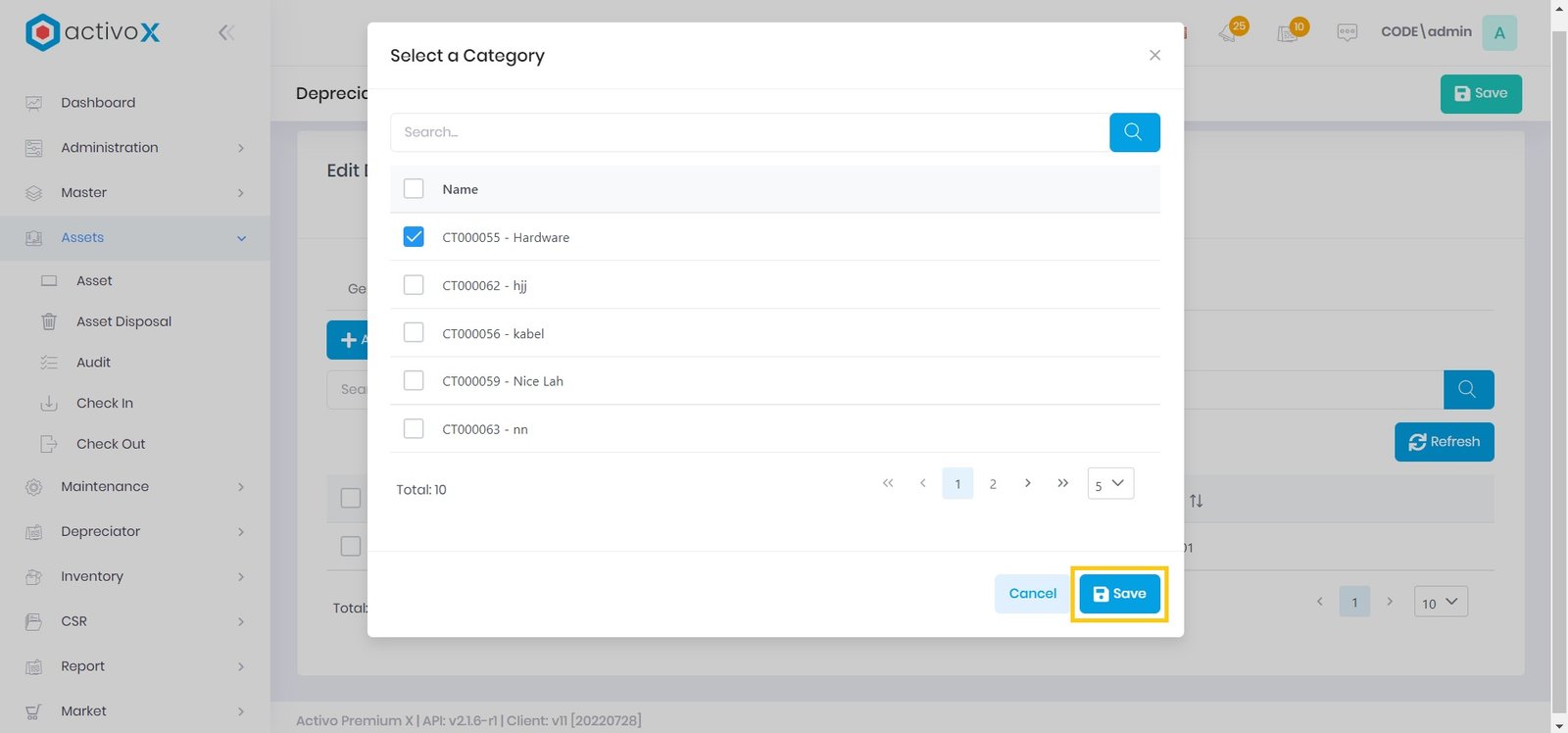Select all categories via Name header checkbox
Viewport: 1568px width, 733px height.
click(x=414, y=189)
